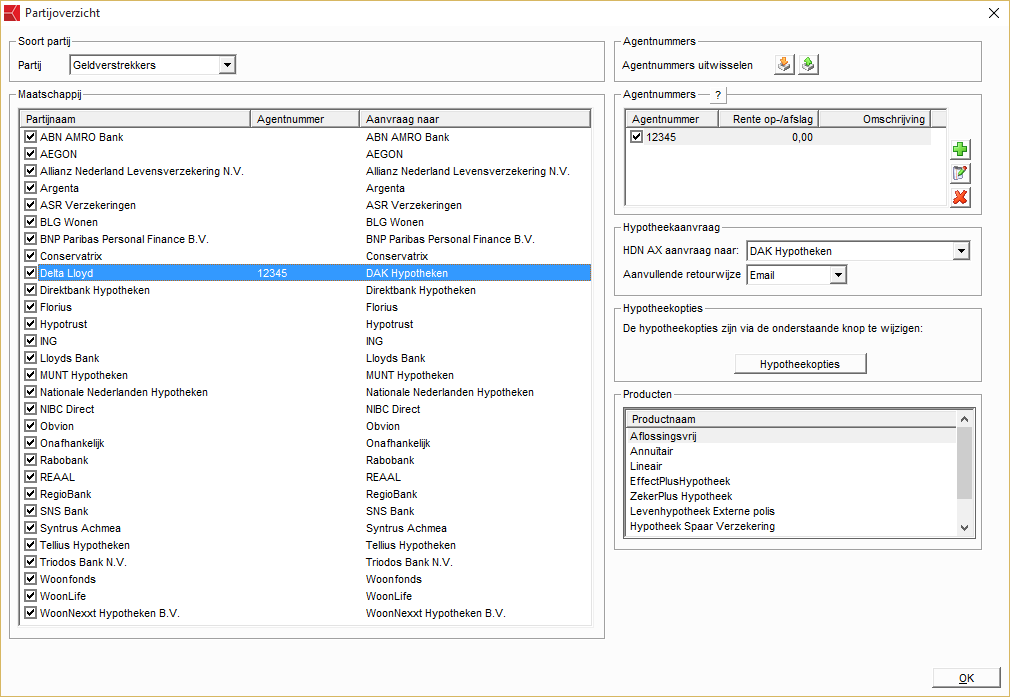Select the Woonfonds row

click(x=306, y=579)
